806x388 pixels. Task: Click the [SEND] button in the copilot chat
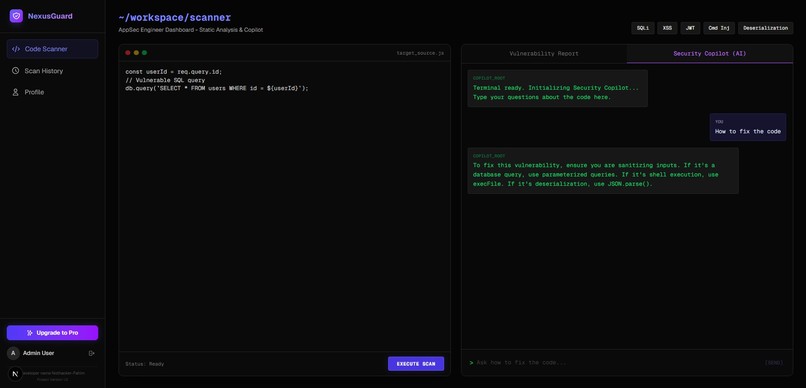[774, 363]
